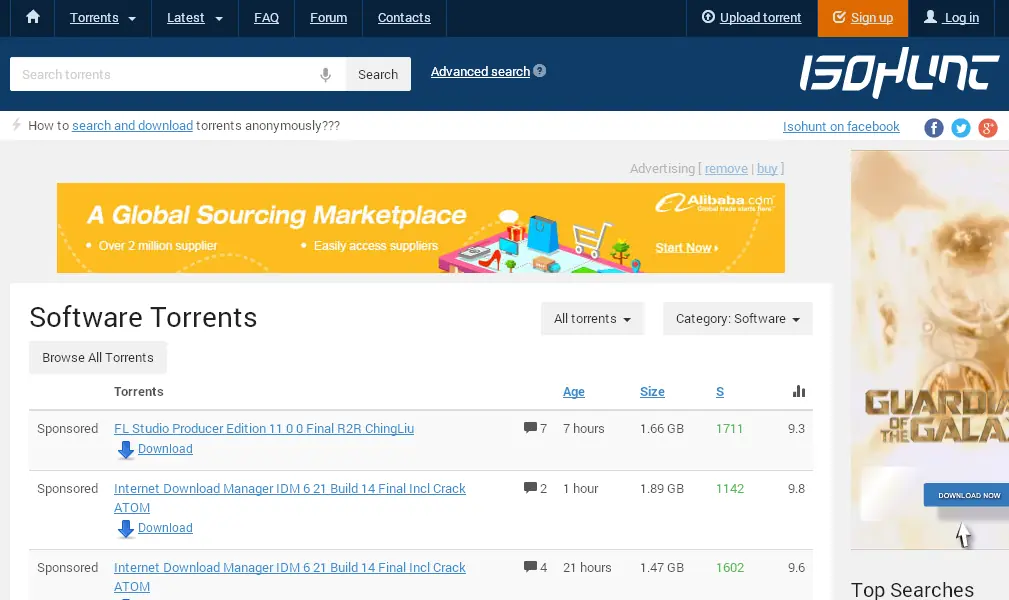Open the Advanced search link
1009x600 pixels.
pos(480,71)
